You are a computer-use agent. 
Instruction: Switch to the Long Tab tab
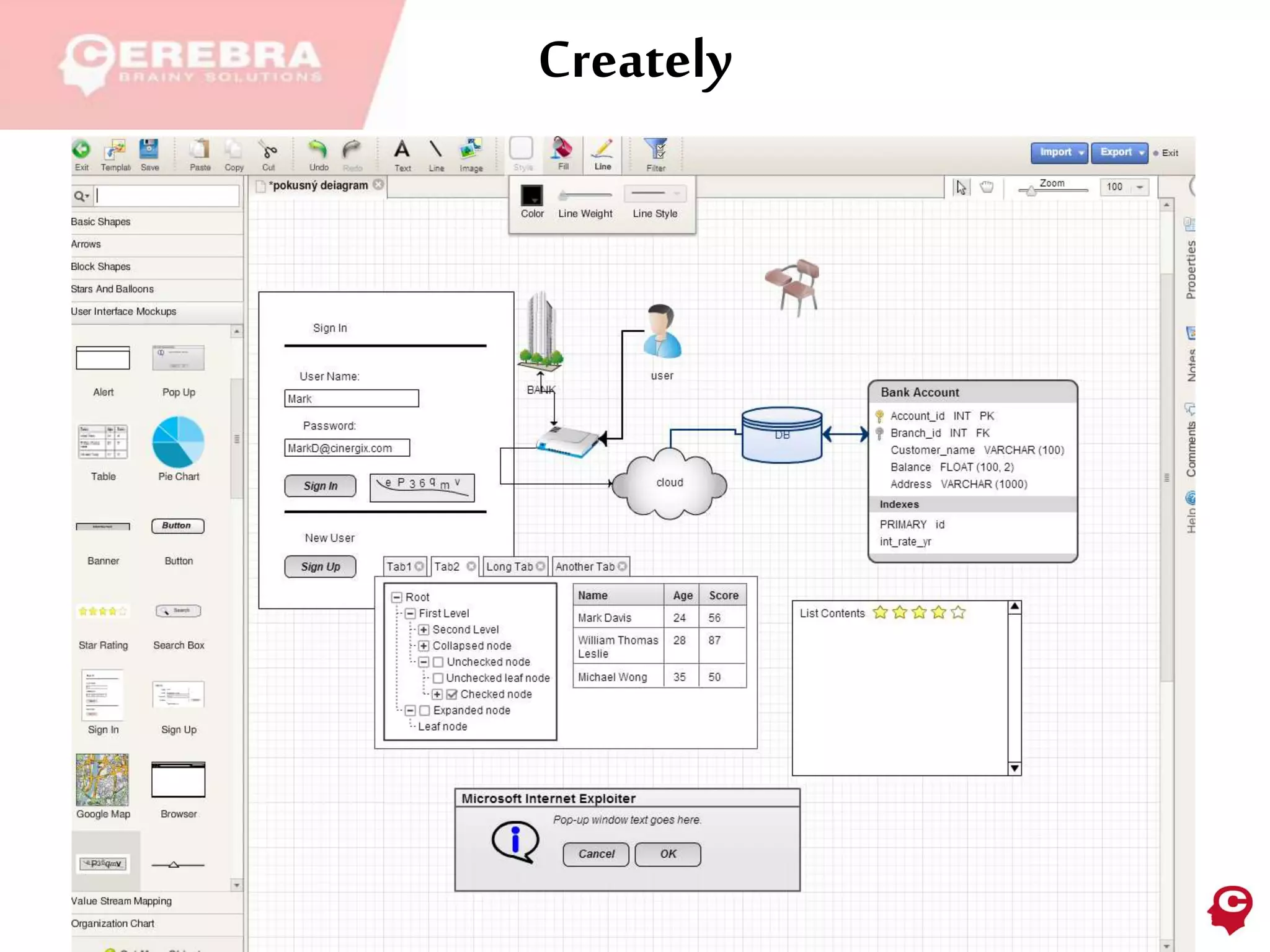[510, 566]
